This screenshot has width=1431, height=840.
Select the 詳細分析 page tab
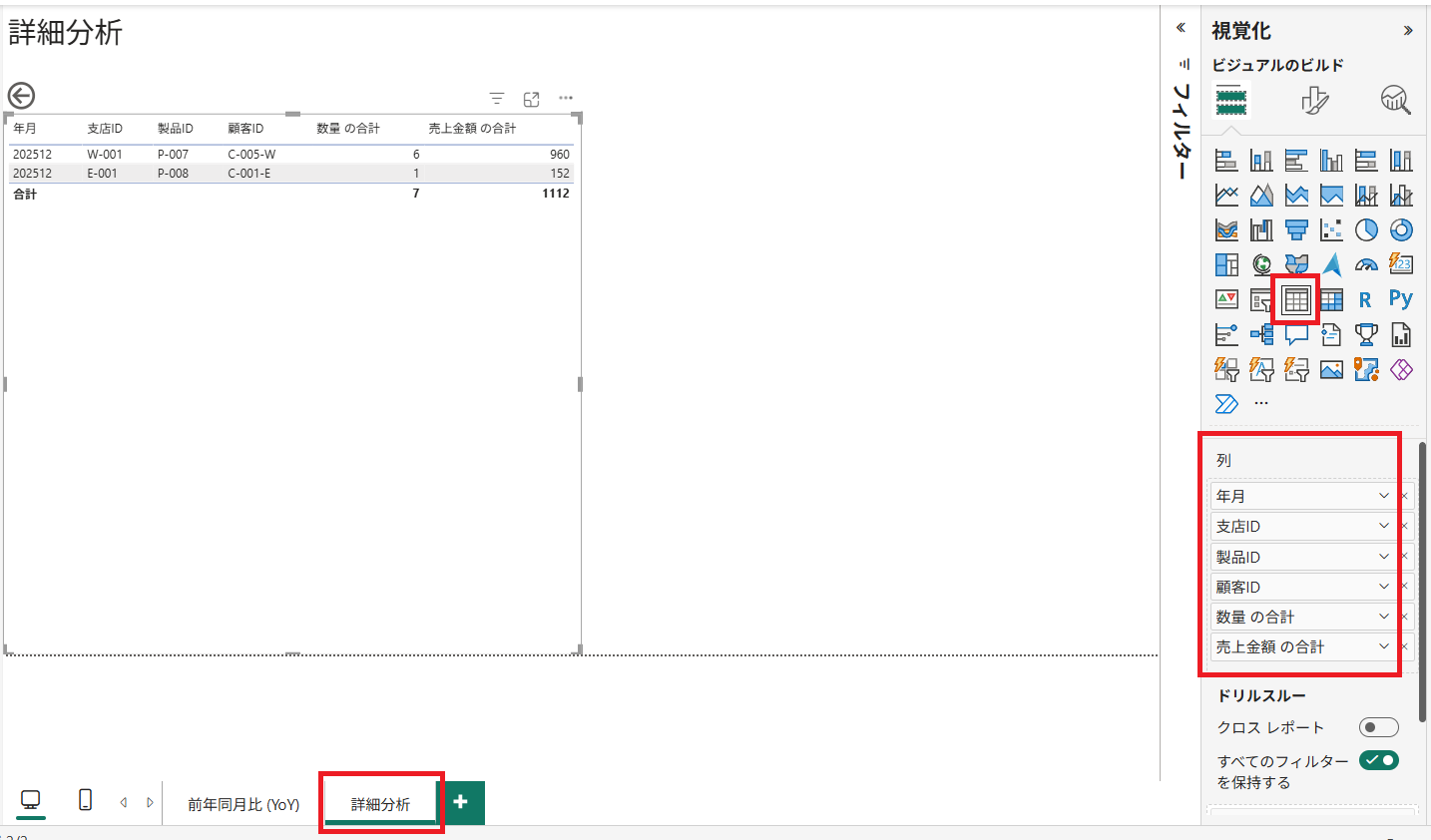point(380,804)
